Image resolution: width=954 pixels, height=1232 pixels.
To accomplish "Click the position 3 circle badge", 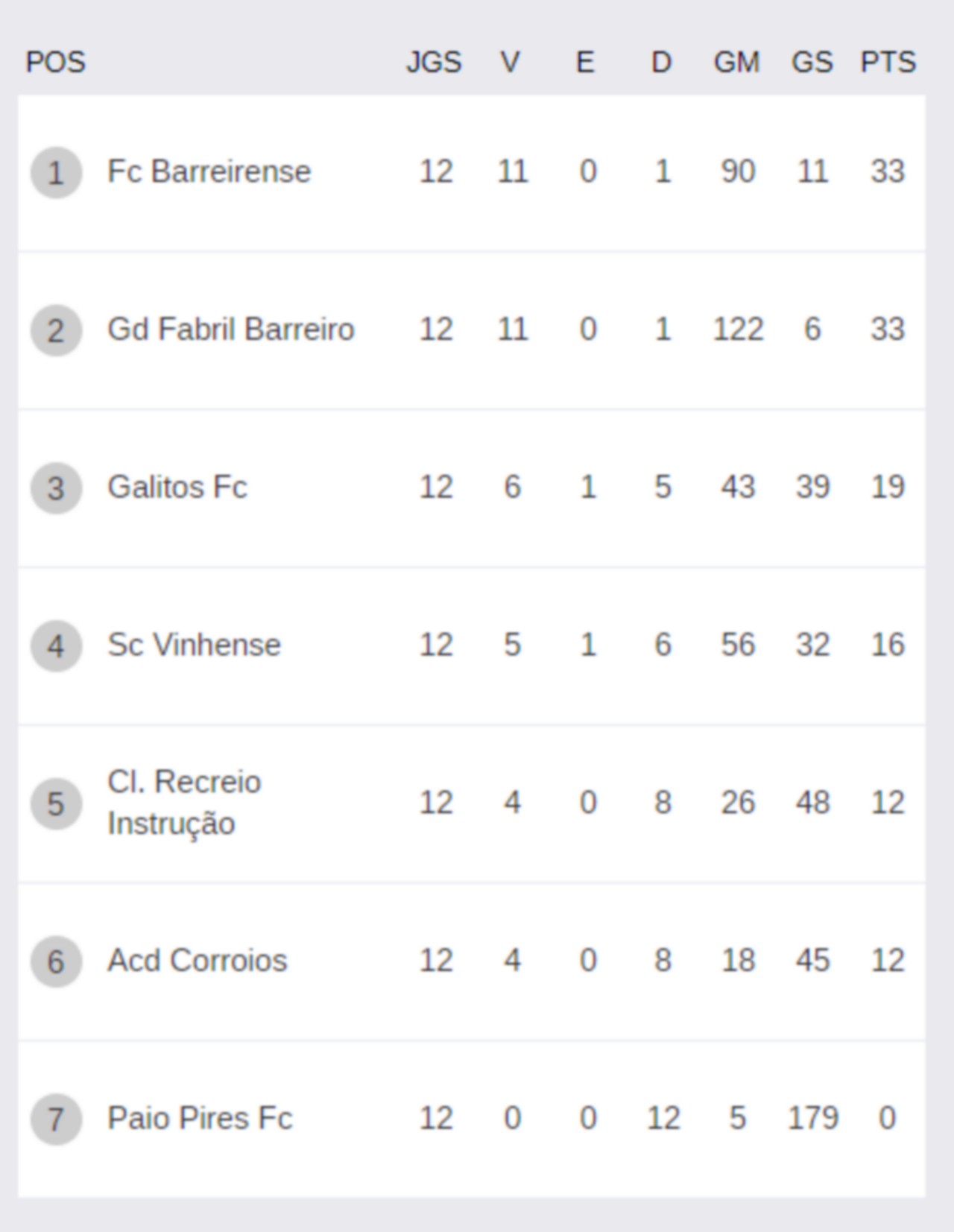I will click(56, 489).
